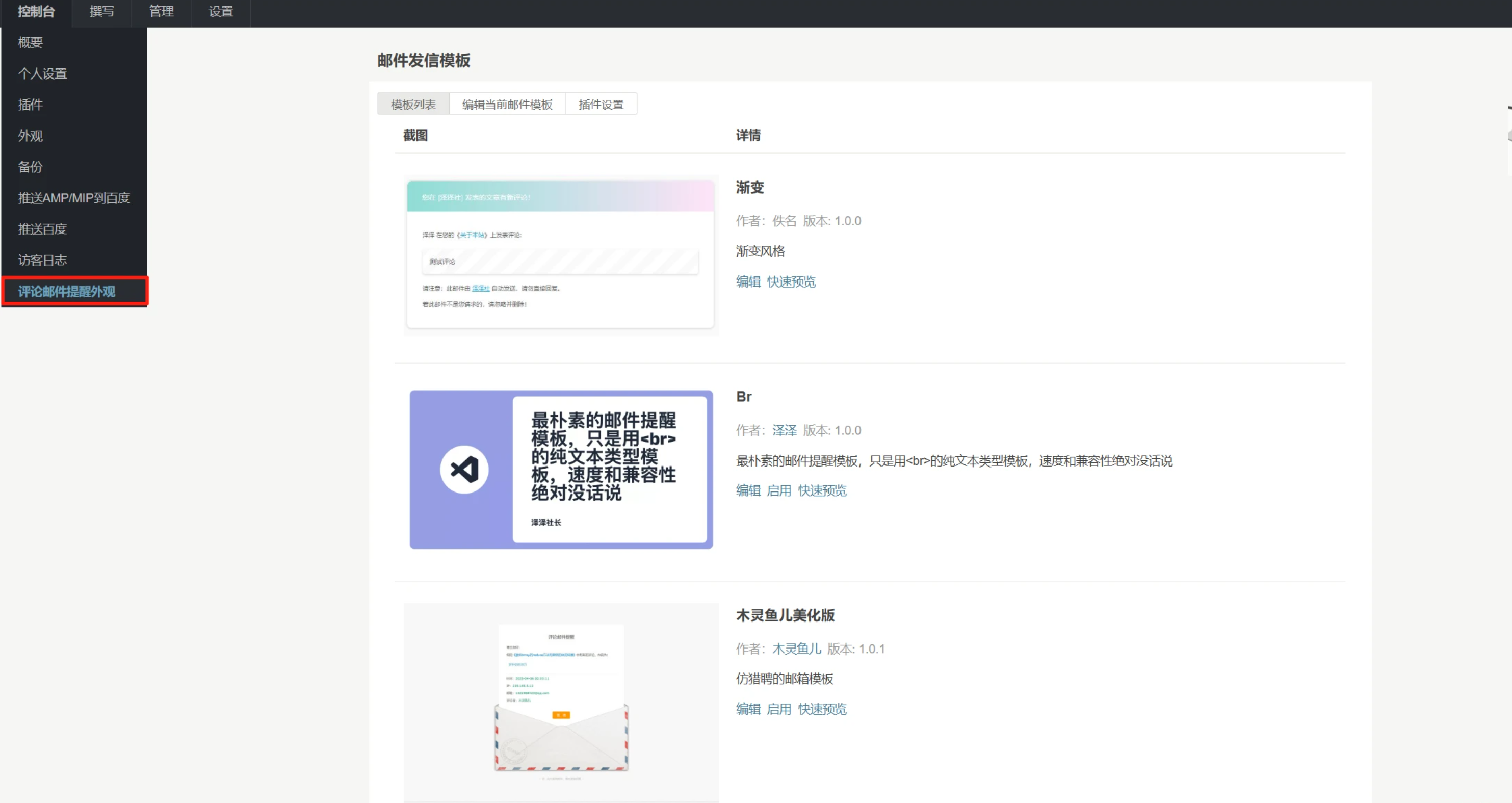The width and height of the screenshot is (1512, 803).
Task: Open the 撰写 menu
Action: tap(101, 12)
